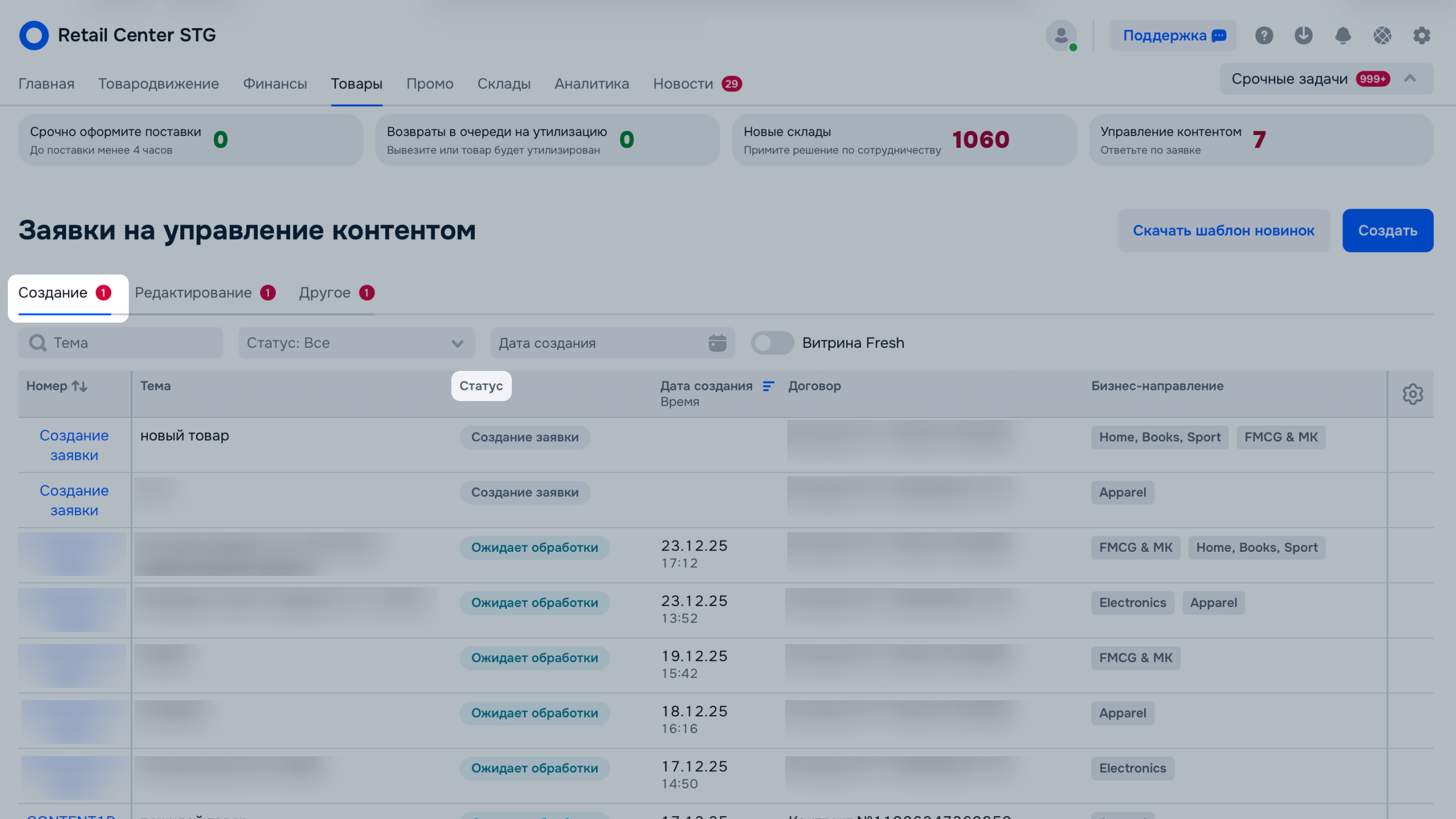Screen dimensions: 1456x819
Task: Click the downloads arrow icon in header
Action: coord(1303,36)
